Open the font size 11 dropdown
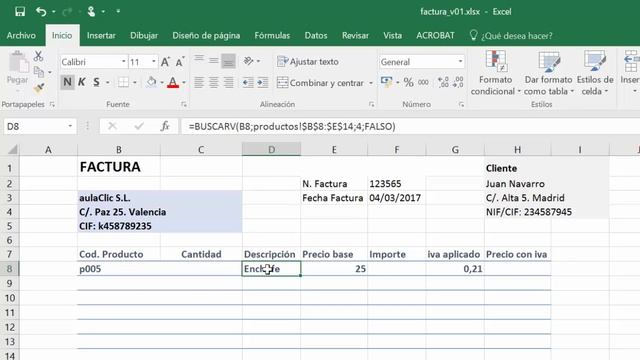Viewport: 640px width, 360px height. point(153,62)
